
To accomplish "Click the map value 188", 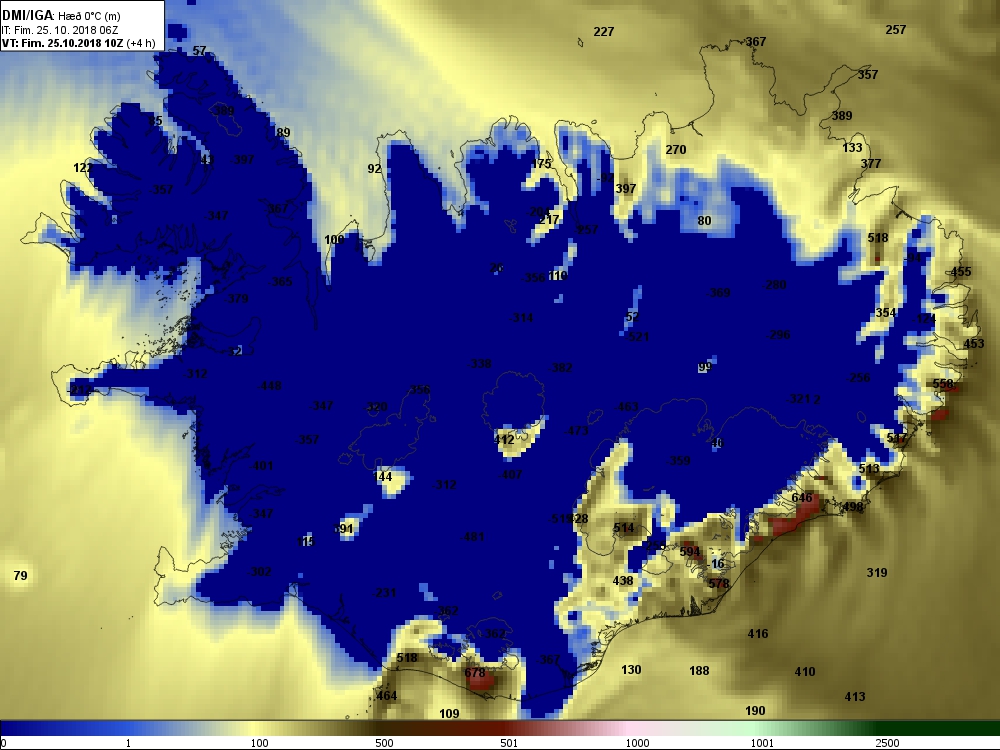I will click(699, 670).
